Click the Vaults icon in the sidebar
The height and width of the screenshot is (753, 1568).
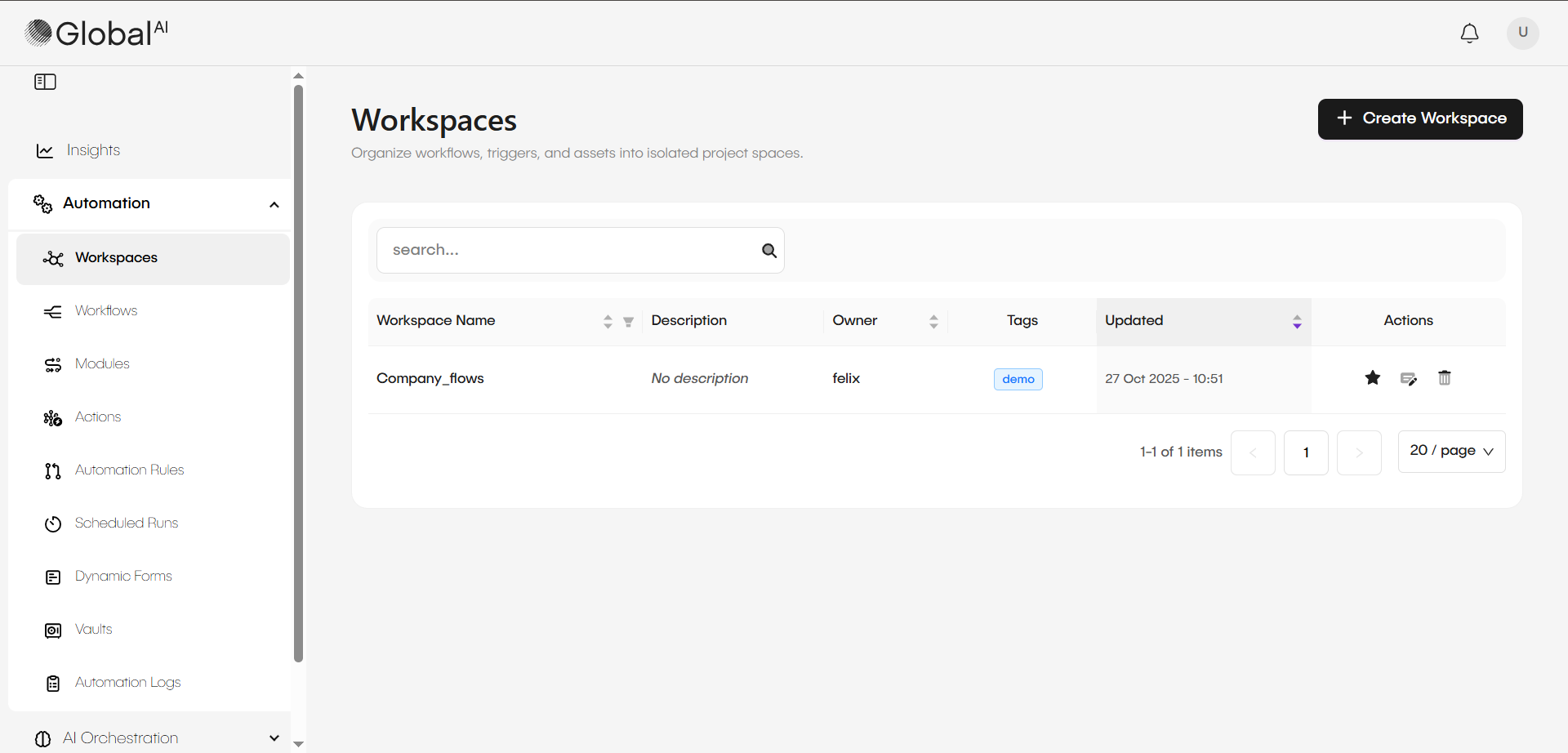[52, 630]
